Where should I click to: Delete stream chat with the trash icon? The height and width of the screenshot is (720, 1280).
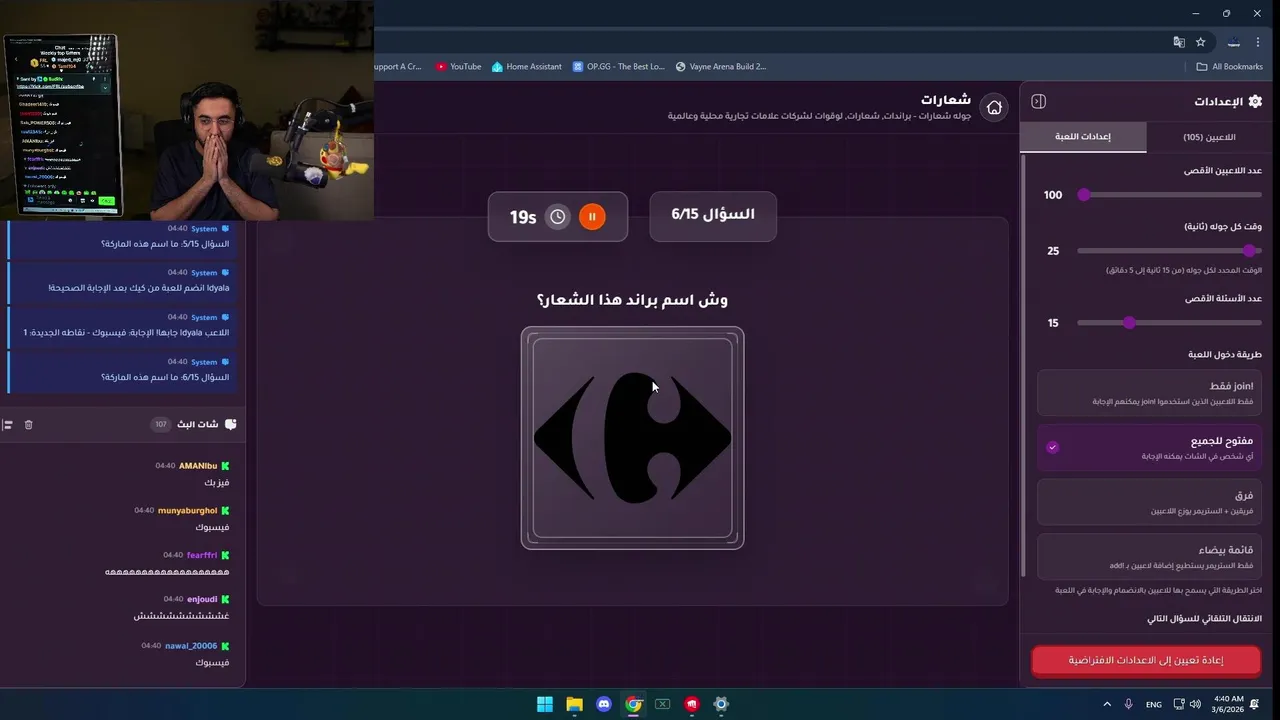(x=28, y=425)
